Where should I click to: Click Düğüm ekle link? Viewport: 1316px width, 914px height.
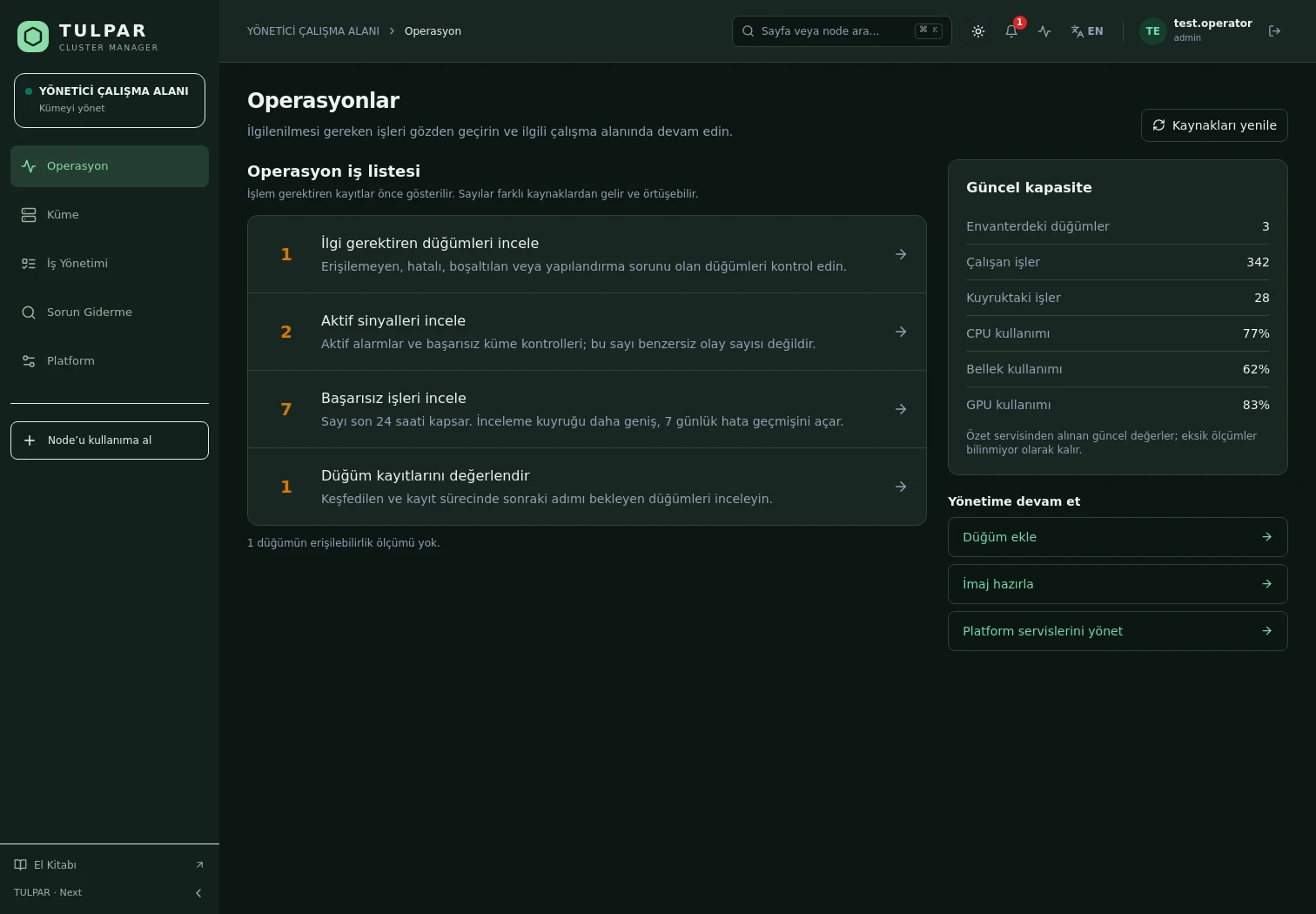1118,537
